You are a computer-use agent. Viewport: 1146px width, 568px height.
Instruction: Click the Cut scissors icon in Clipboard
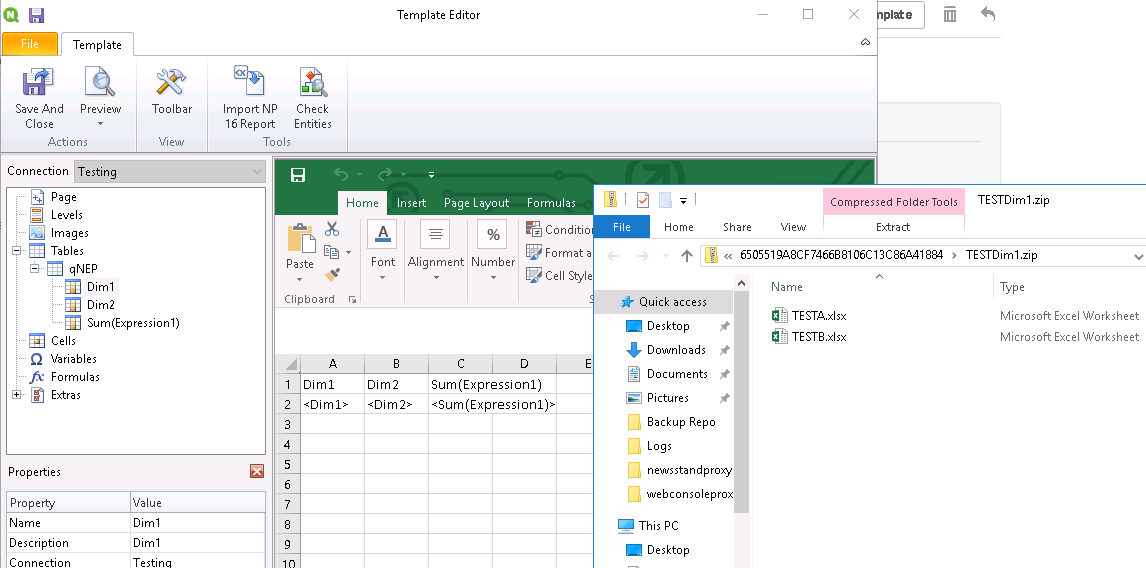(x=332, y=230)
